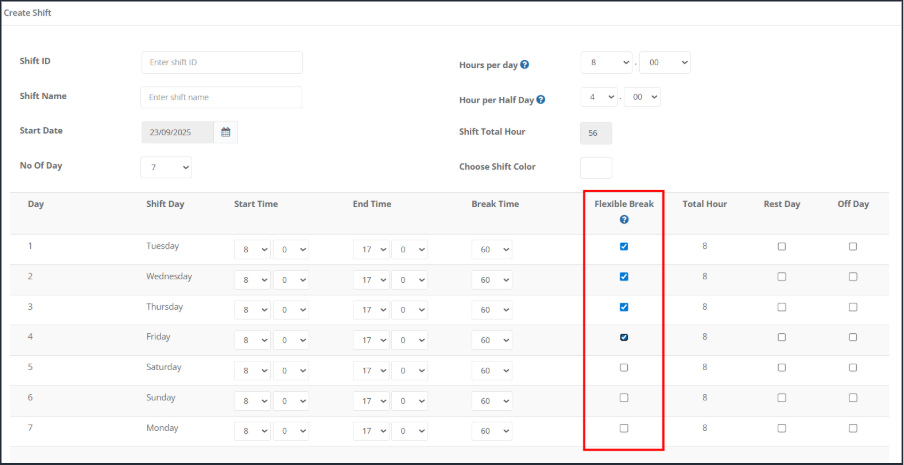Image resolution: width=904 pixels, height=465 pixels.
Task: Check Rest Day for Wednesday
Action: [782, 277]
